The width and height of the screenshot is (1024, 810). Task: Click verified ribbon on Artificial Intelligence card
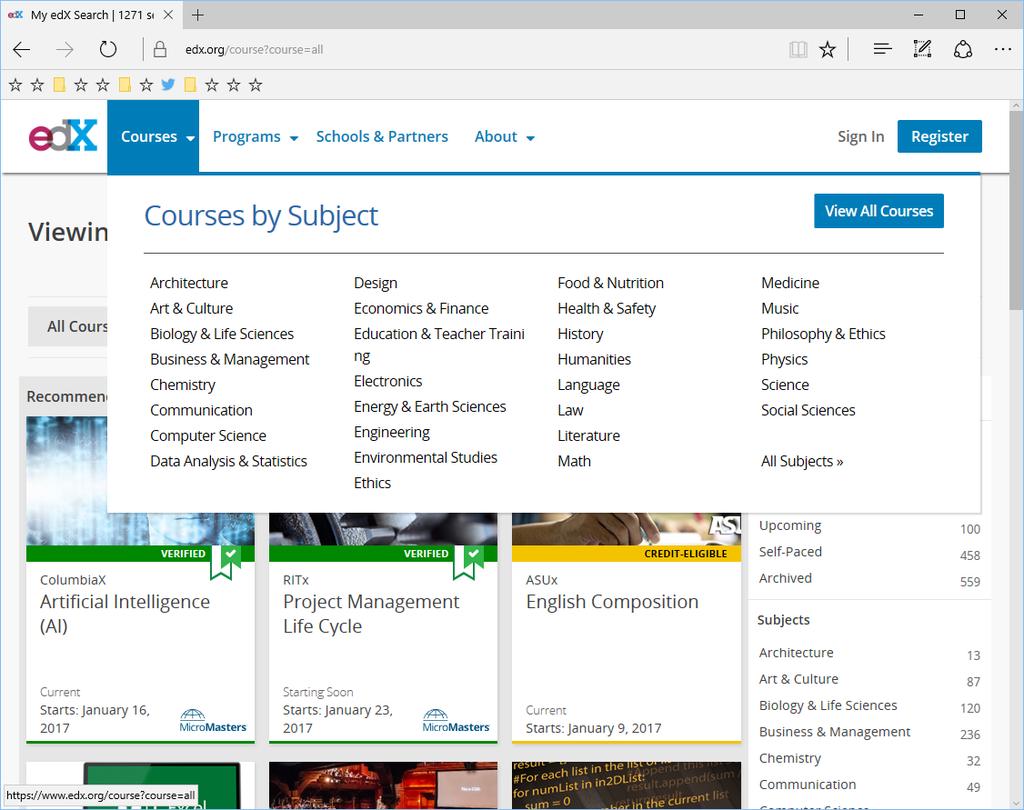tap(225, 562)
